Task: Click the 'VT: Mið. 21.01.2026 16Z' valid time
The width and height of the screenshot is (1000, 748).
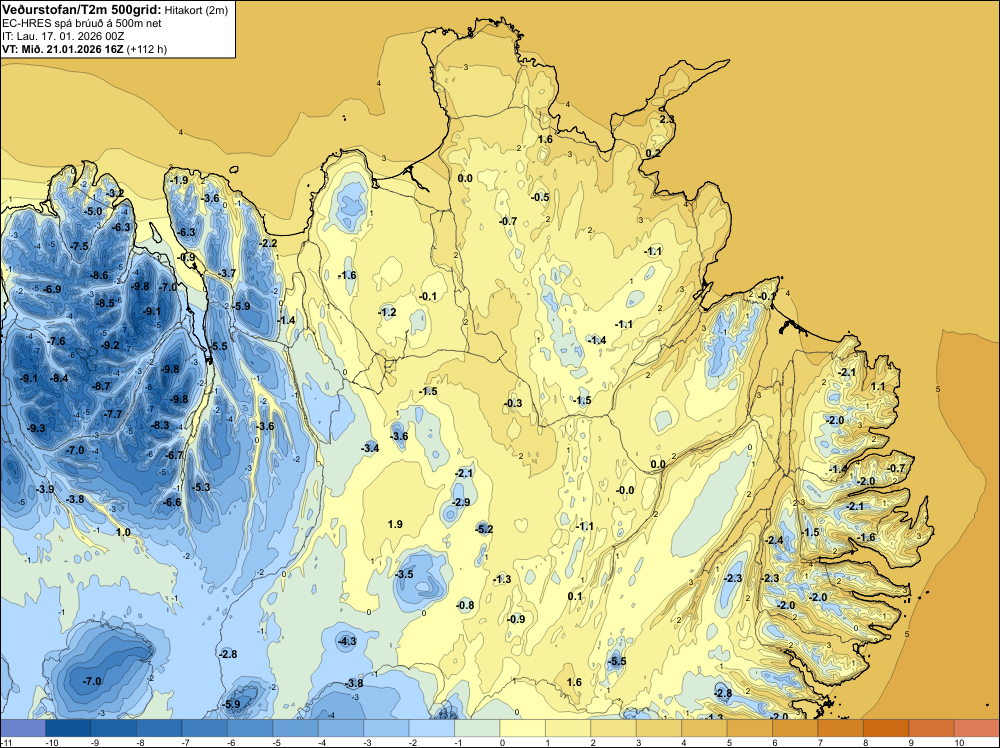Action: pos(62,49)
